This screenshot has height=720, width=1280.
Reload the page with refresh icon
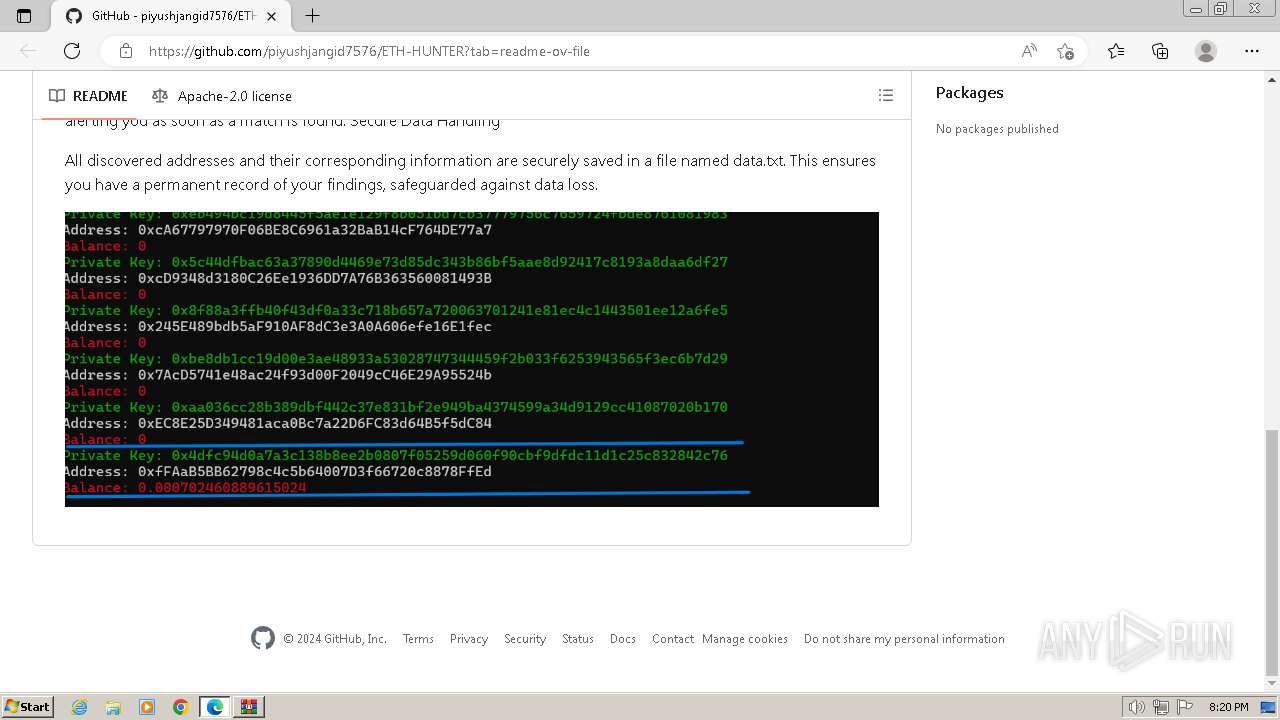[x=72, y=51]
